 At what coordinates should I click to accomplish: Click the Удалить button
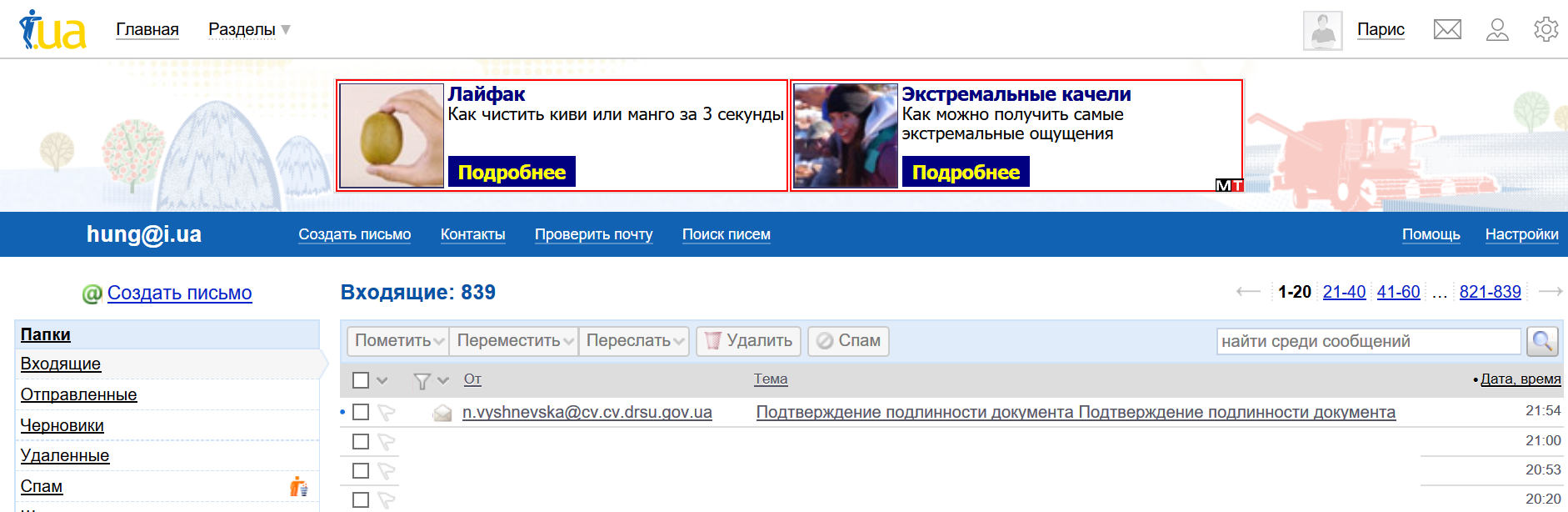pyautogui.click(x=749, y=341)
